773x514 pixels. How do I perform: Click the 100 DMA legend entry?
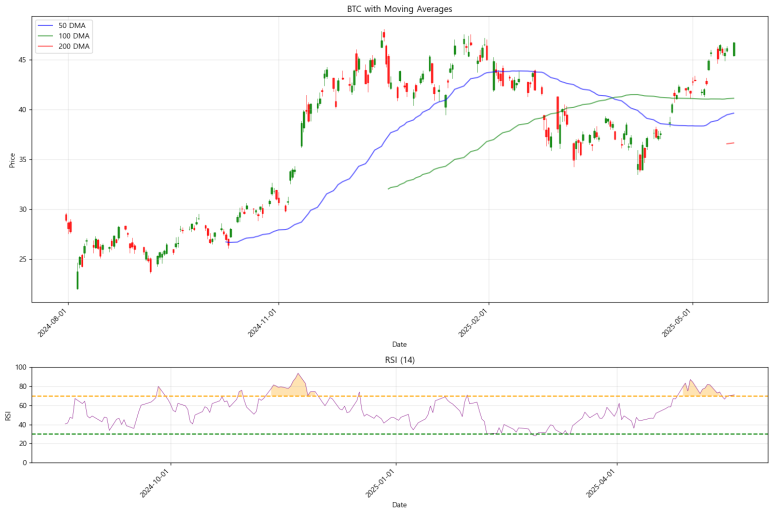(63, 36)
